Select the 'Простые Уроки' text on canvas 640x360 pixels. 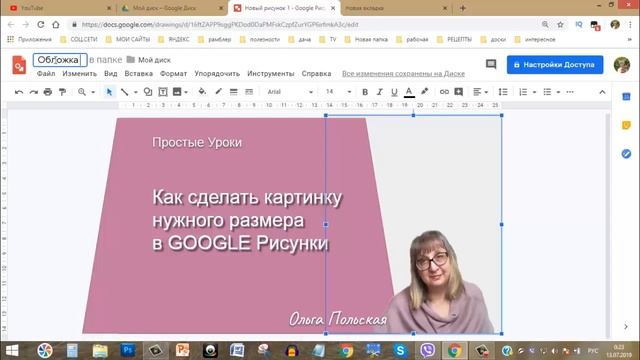point(197,142)
